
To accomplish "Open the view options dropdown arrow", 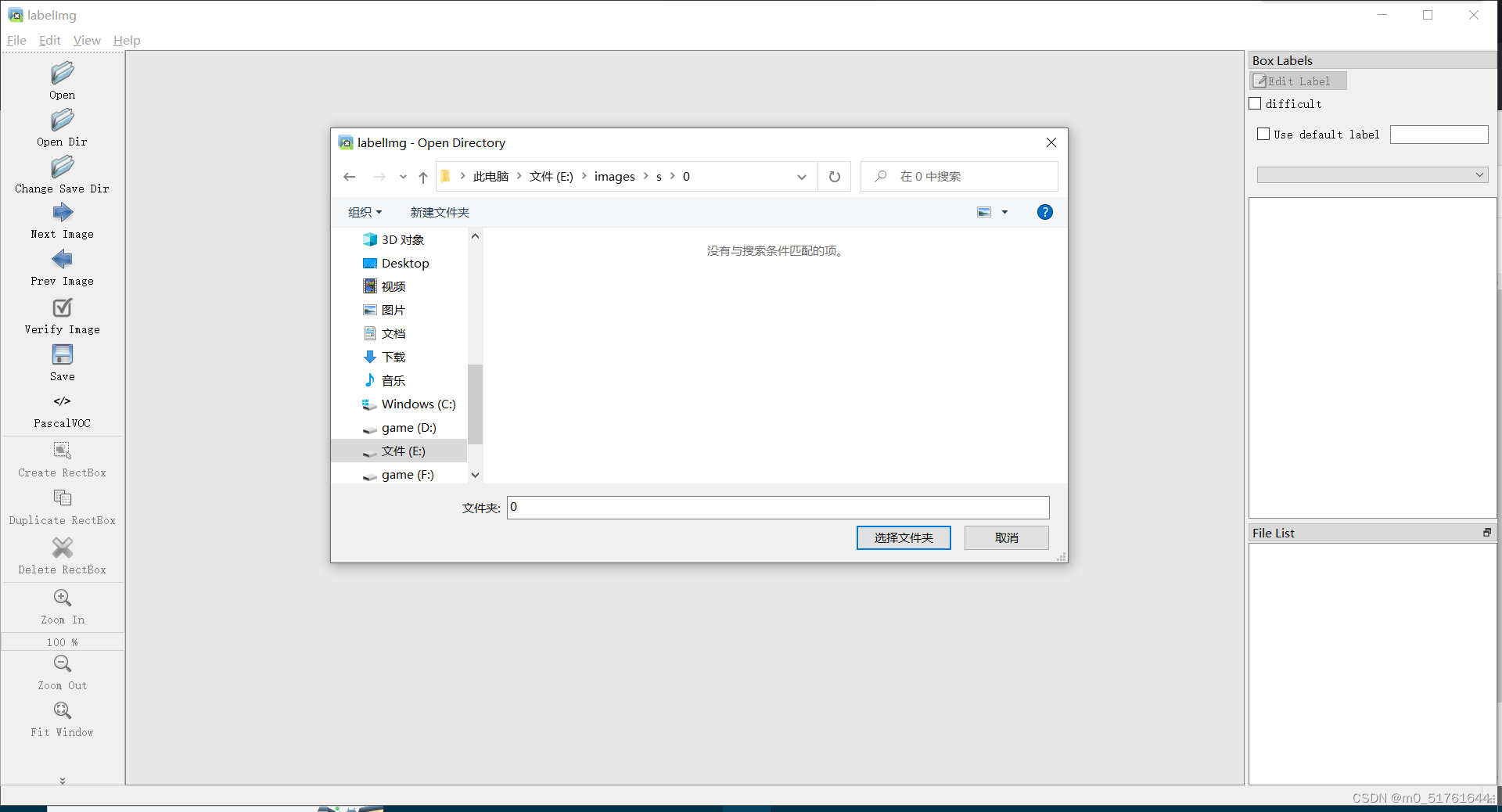I will [1005, 212].
